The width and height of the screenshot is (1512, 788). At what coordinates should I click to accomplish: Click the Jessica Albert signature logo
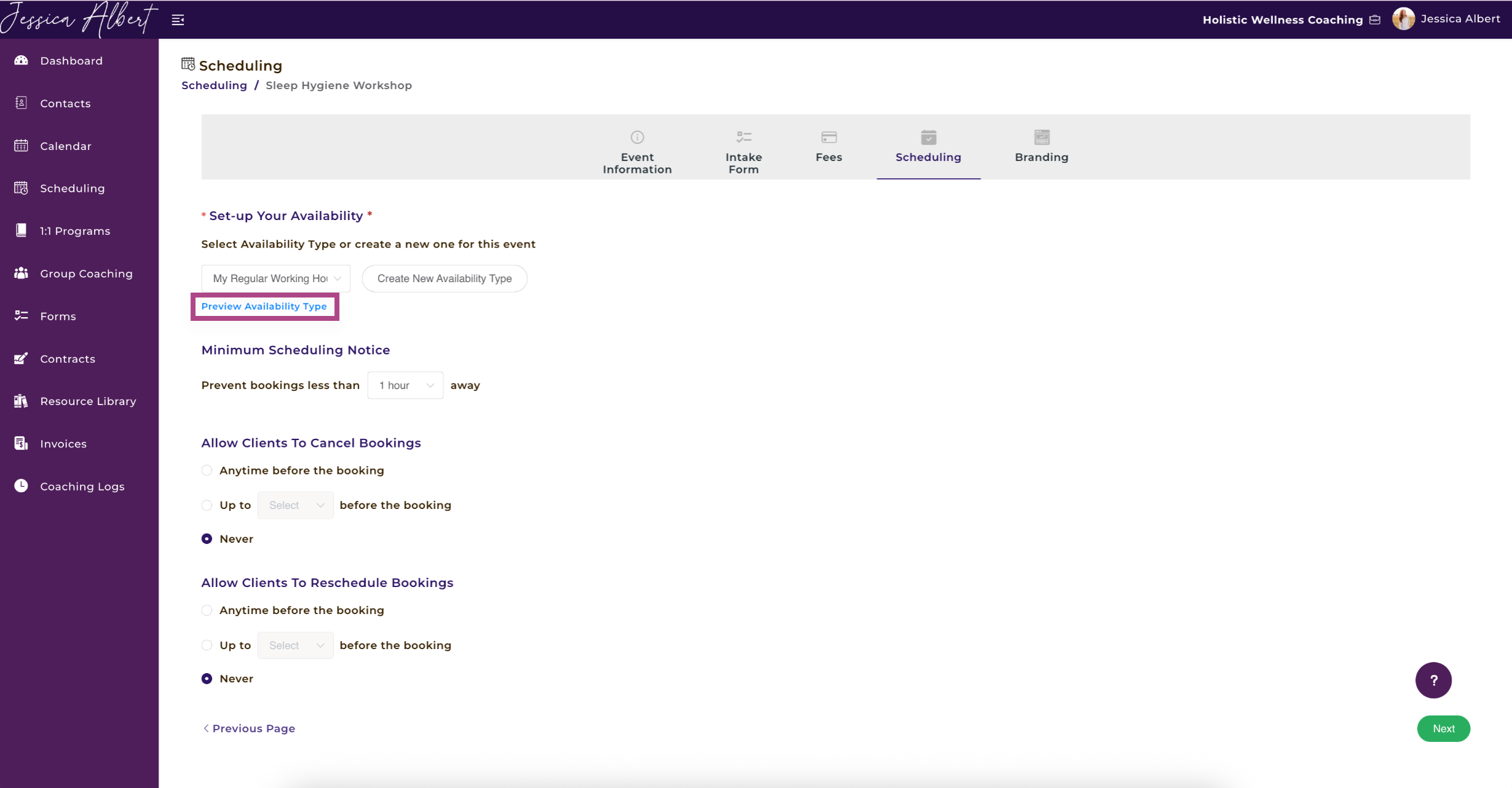click(79, 19)
